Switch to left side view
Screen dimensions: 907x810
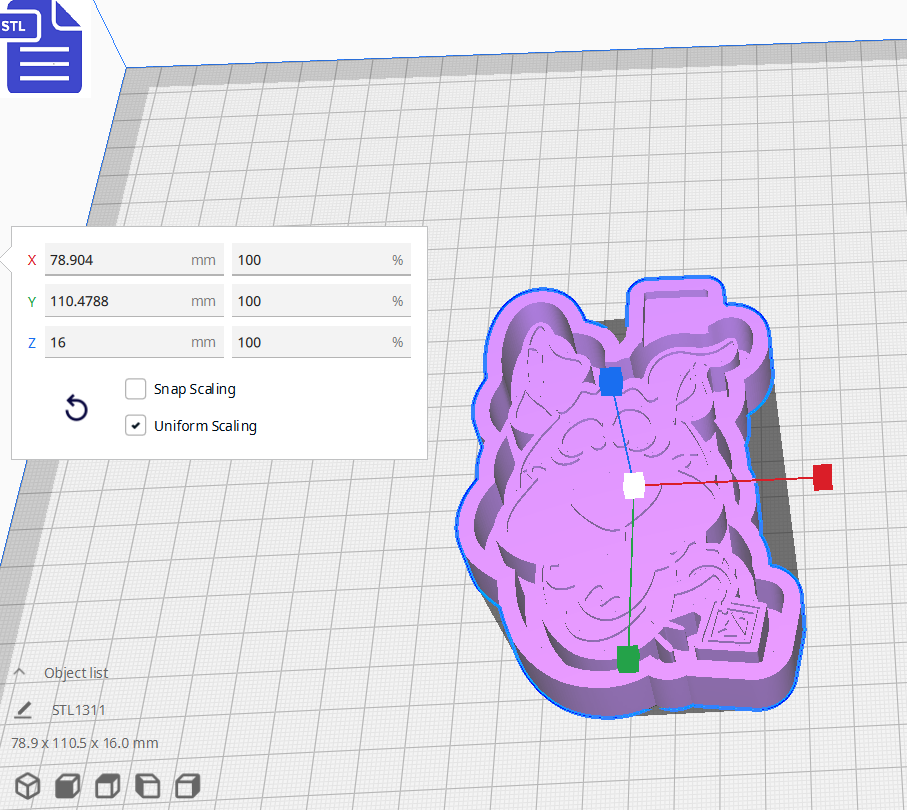pos(147,786)
